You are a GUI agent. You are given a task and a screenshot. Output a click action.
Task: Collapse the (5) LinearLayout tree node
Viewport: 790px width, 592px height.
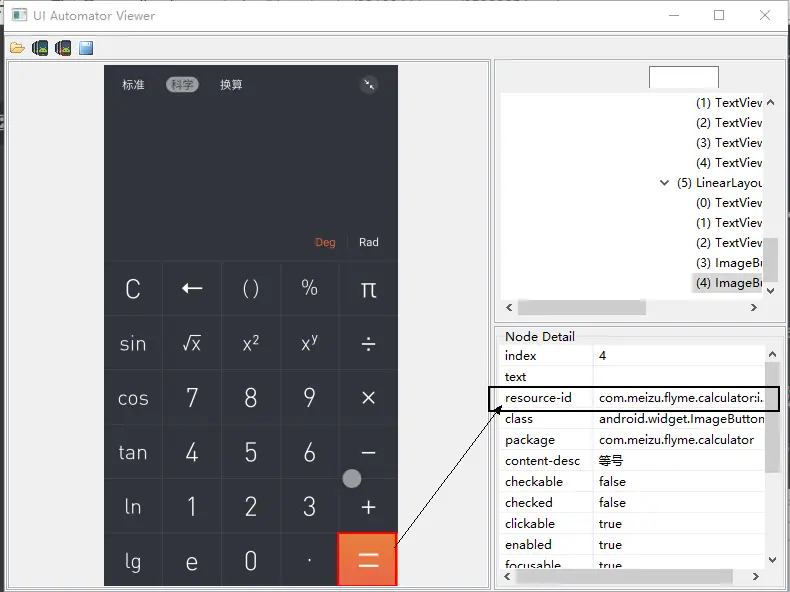point(665,183)
